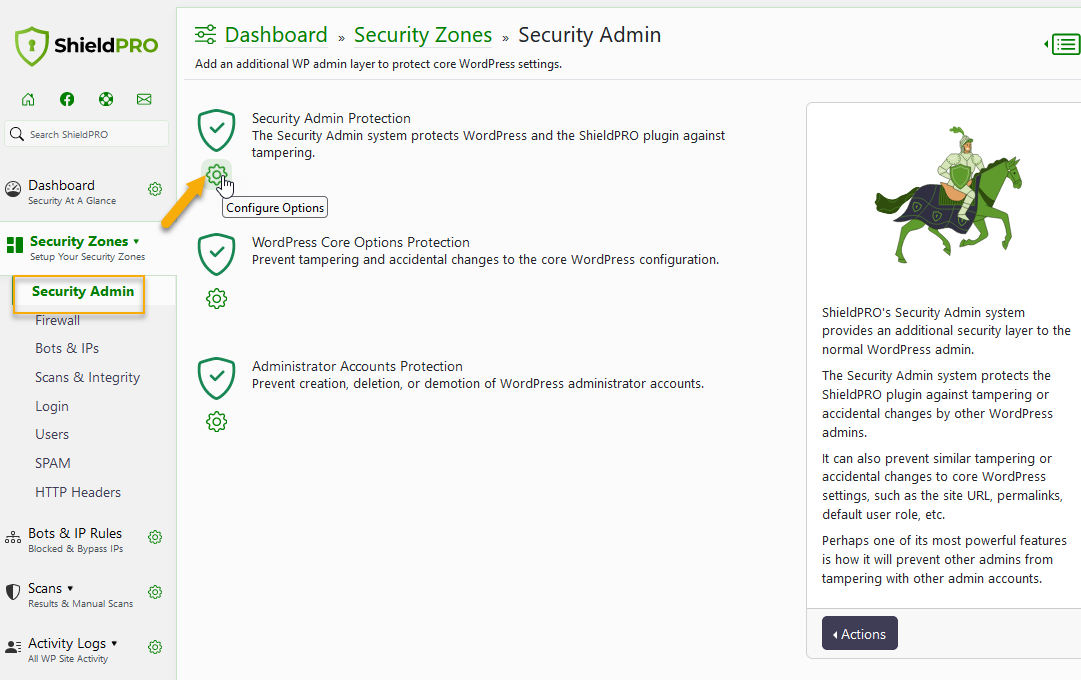
Task: Click the gear icon beside Activity Logs
Action: [155, 648]
